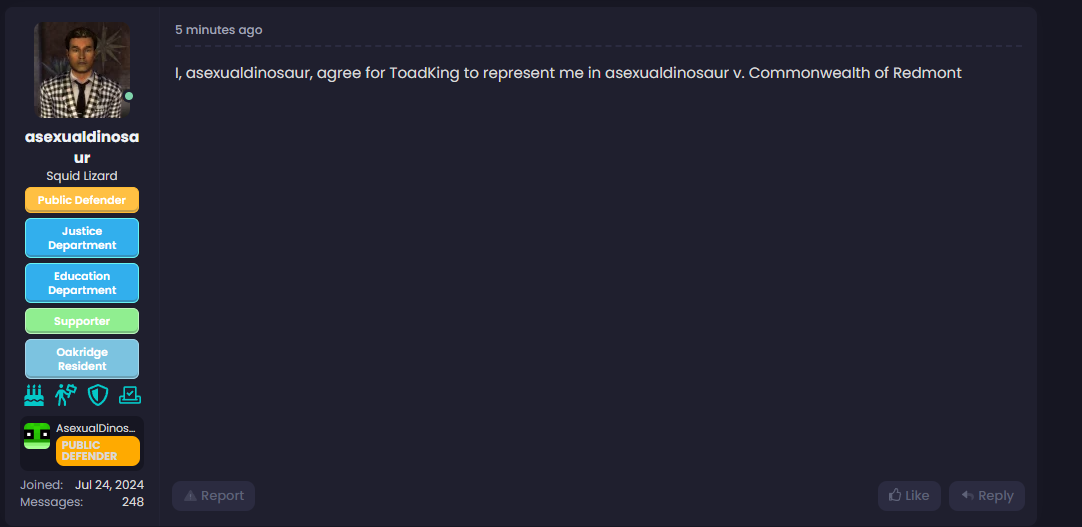Click the green Supporter badge
This screenshot has height=527, width=1082.
(82, 321)
